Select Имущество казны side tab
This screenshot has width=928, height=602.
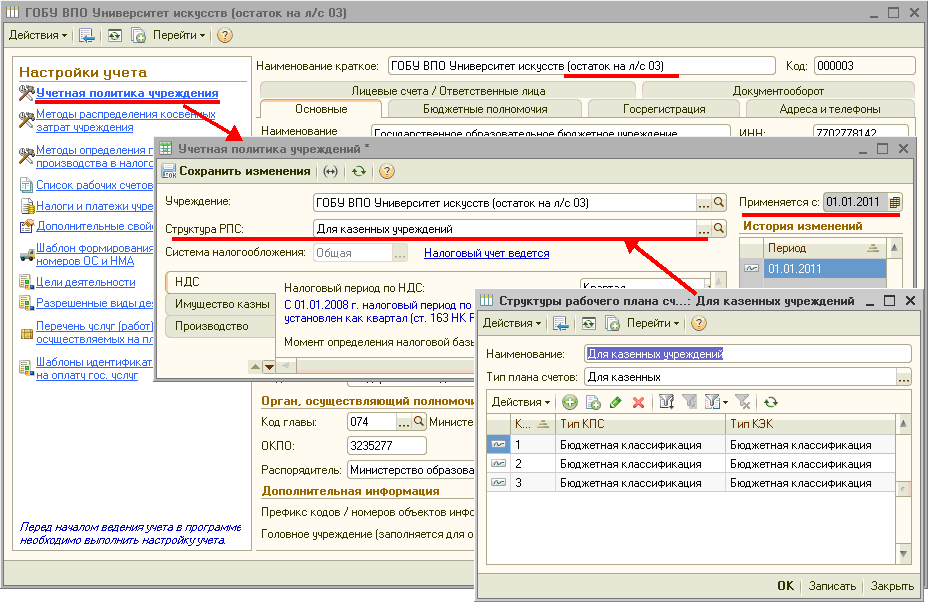click(x=222, y=304)
